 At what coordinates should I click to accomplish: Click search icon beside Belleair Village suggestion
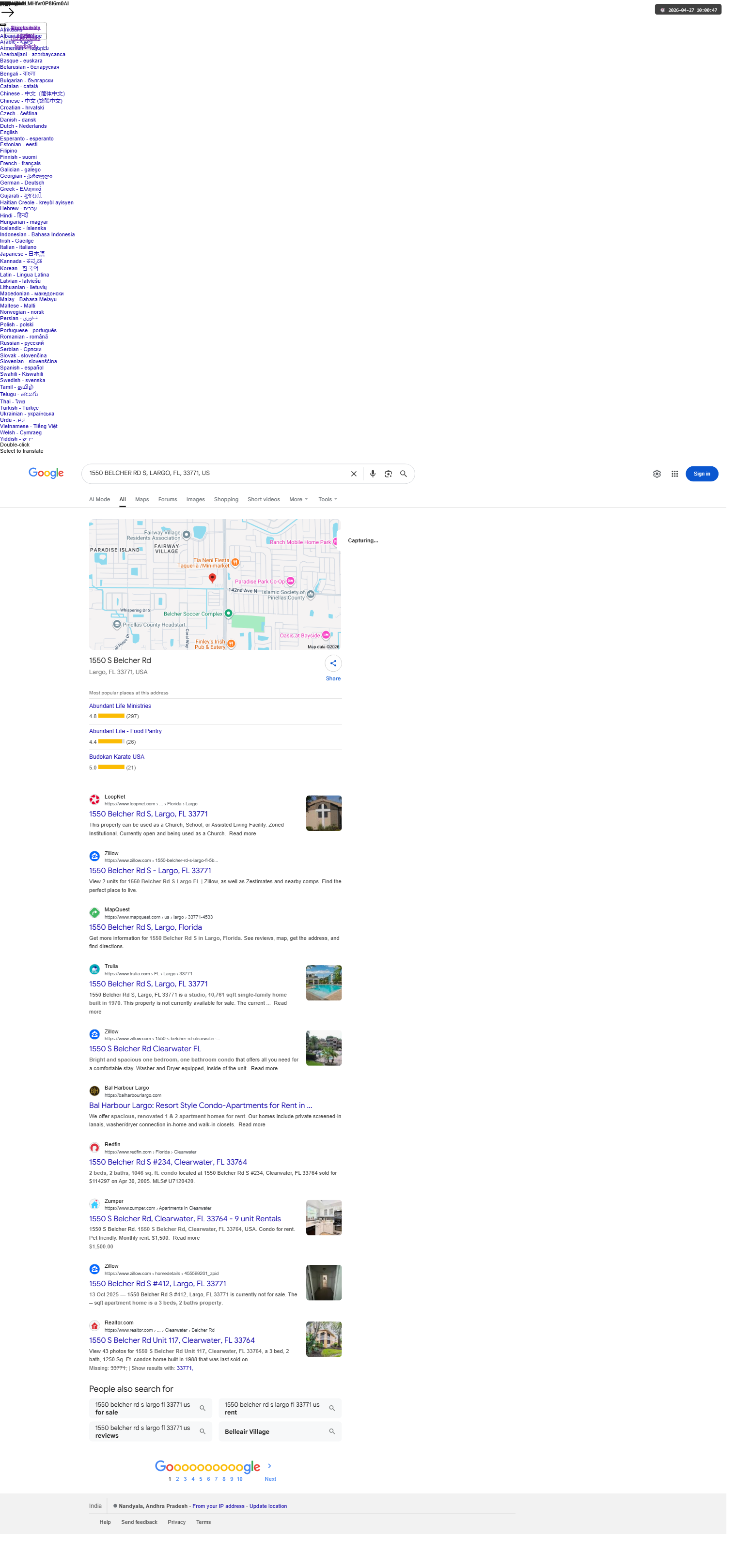pos(332,1431)
